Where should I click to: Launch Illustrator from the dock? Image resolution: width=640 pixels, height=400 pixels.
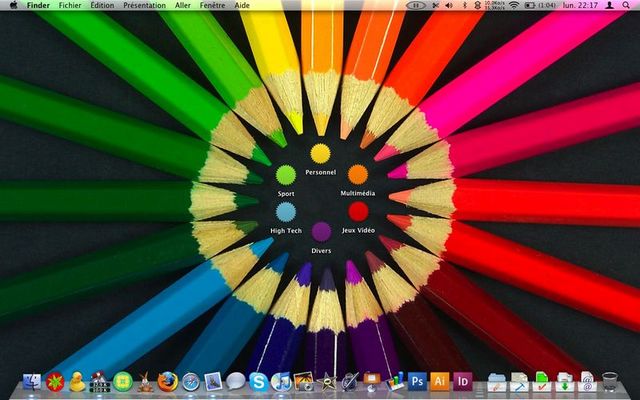[440, 382]
